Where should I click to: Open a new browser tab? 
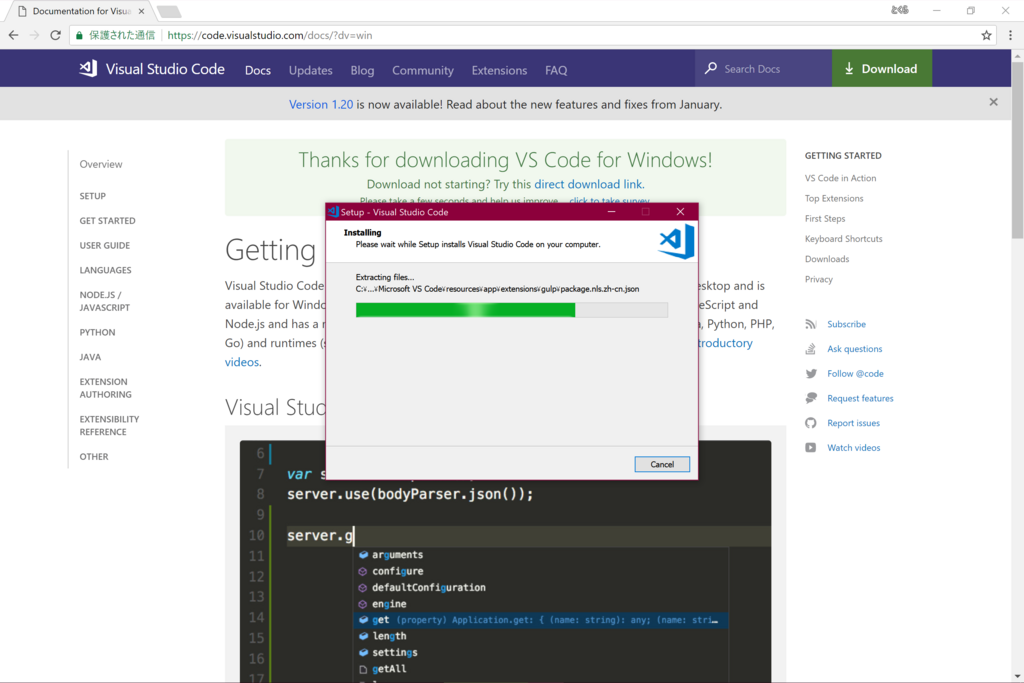point(169,11)
